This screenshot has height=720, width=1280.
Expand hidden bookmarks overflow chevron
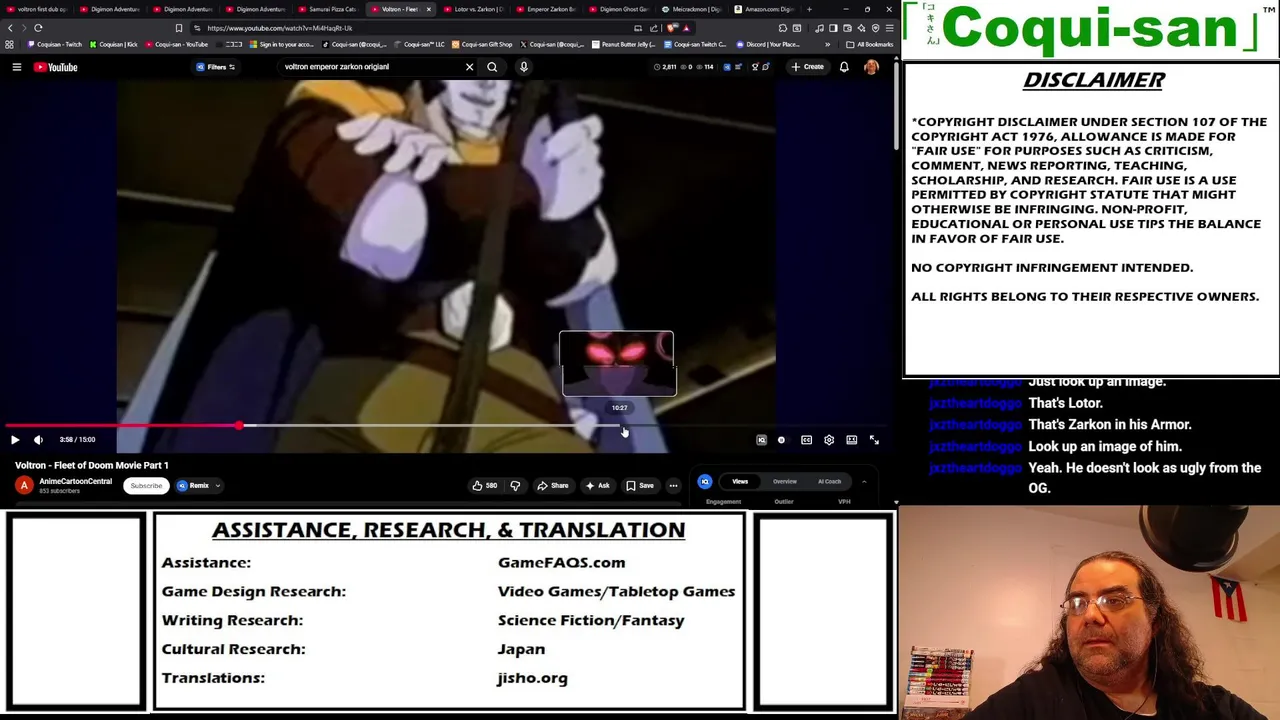coord(827,44)
